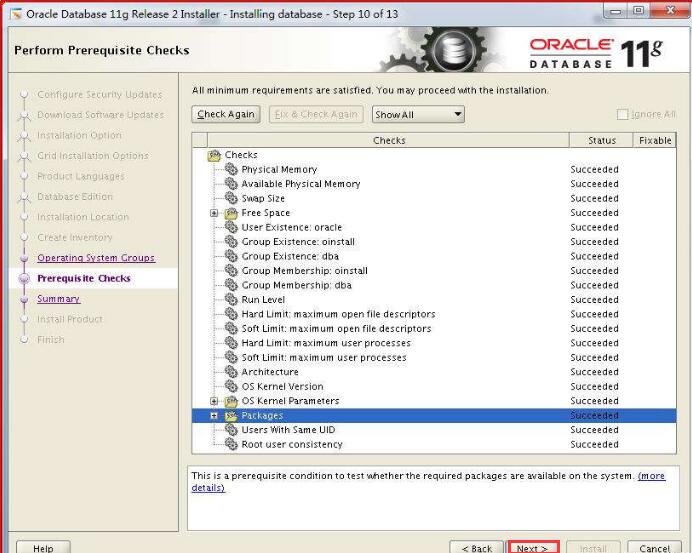This screenshot has height=553, width=692.
Task: Click the installer icon in the title bar
Action: 17,14
